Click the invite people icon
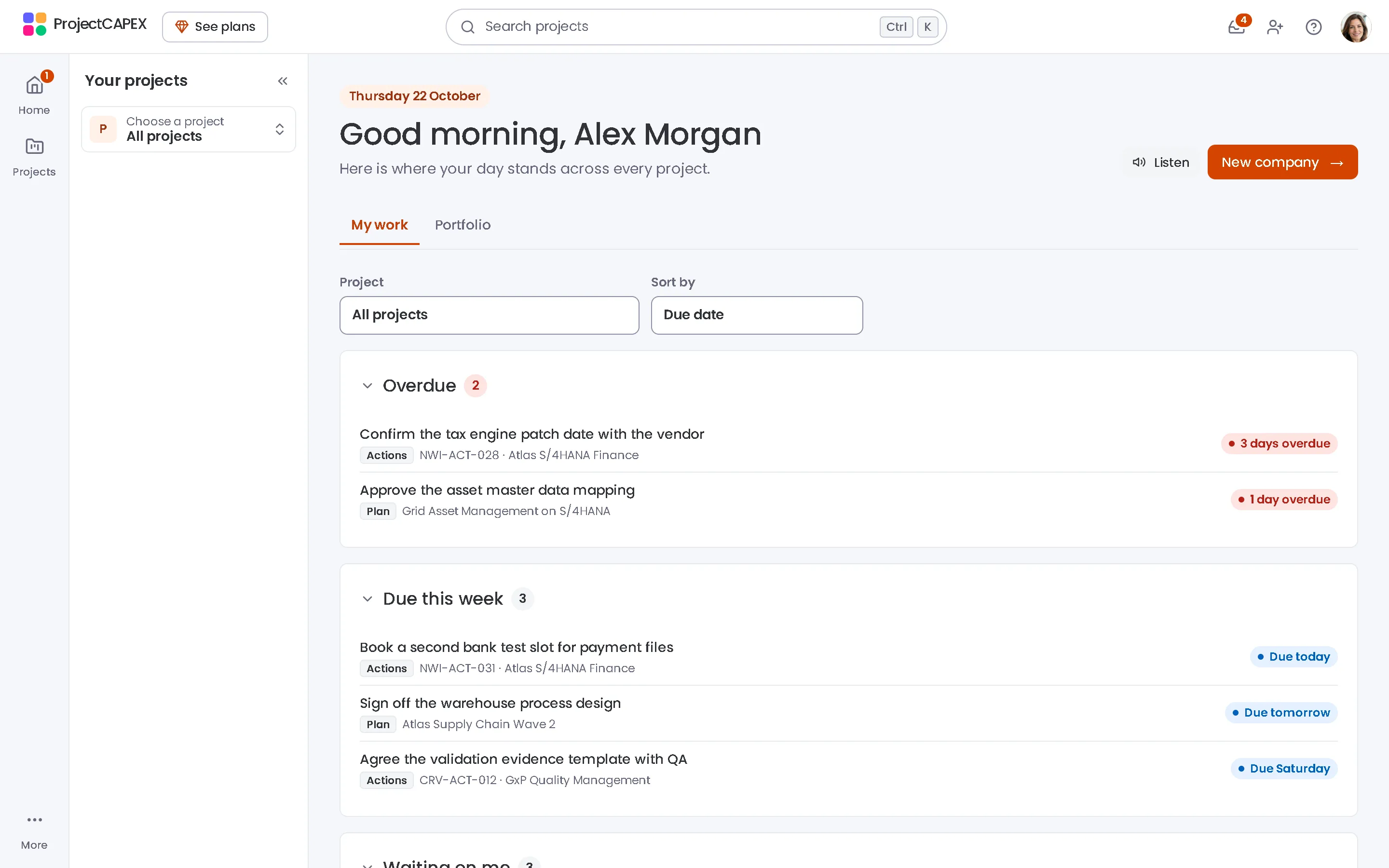 (1275, 27)
